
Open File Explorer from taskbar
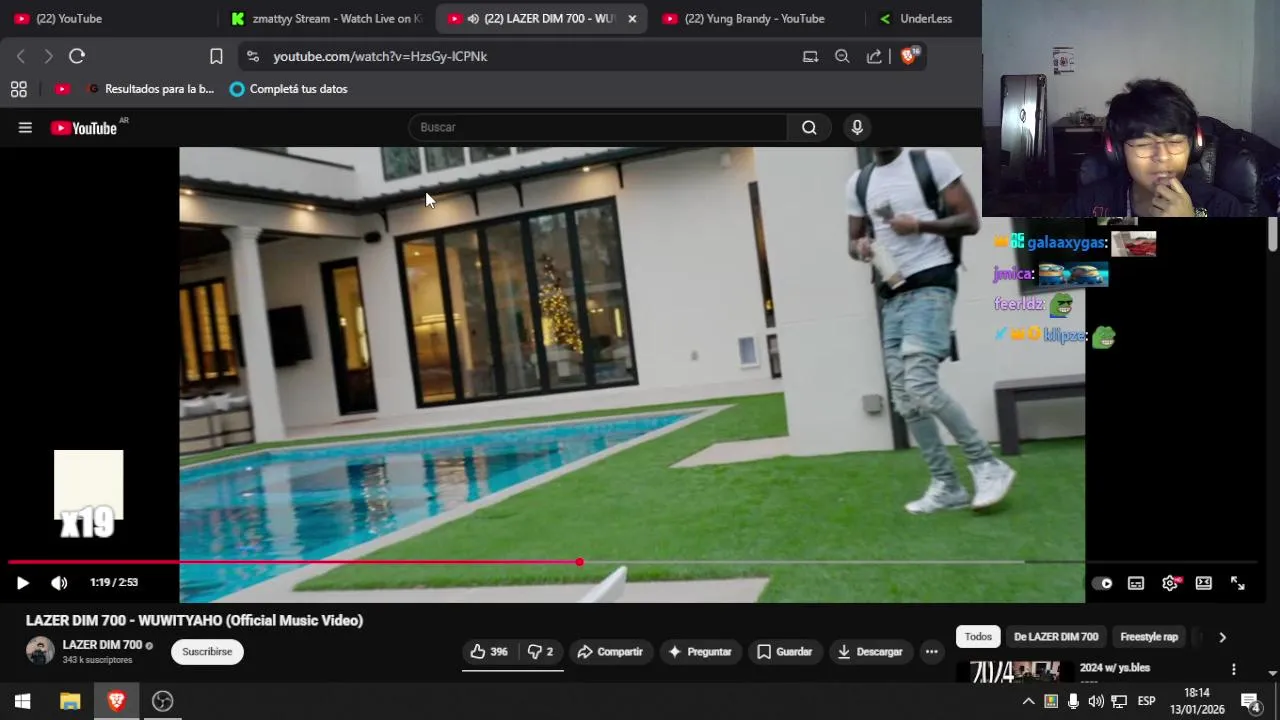tap(70, 701)
